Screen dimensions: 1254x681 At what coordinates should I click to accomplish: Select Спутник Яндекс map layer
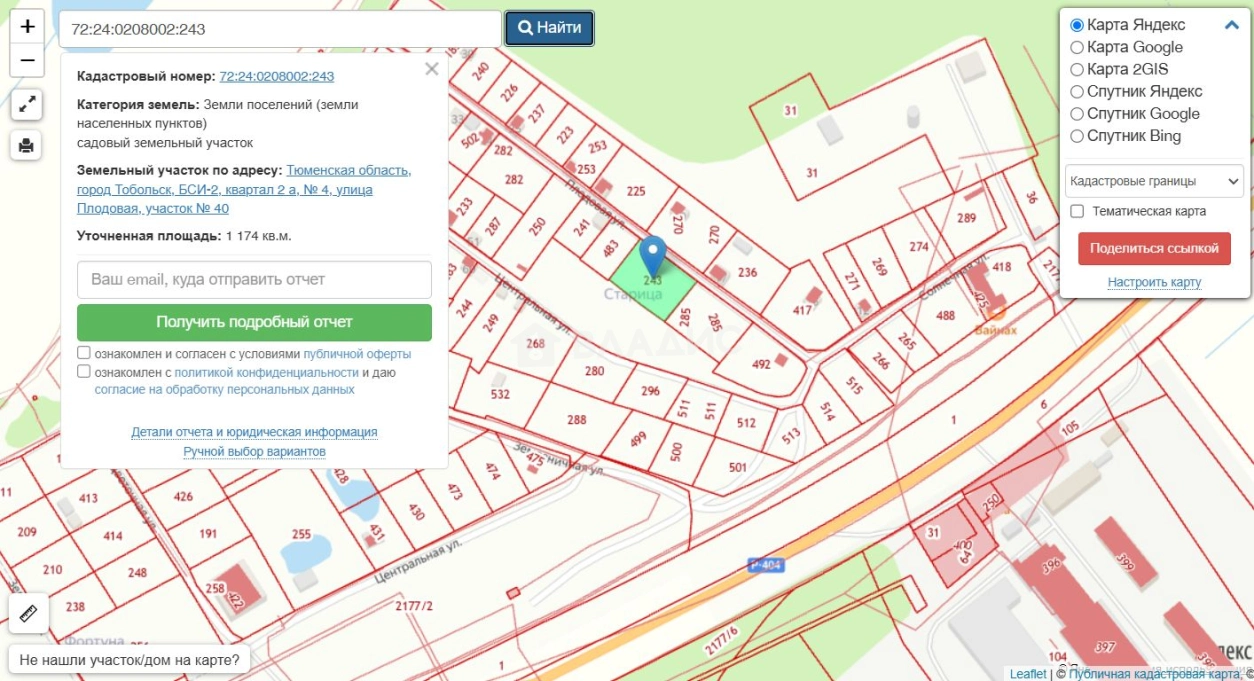(x=1077, y=92)
